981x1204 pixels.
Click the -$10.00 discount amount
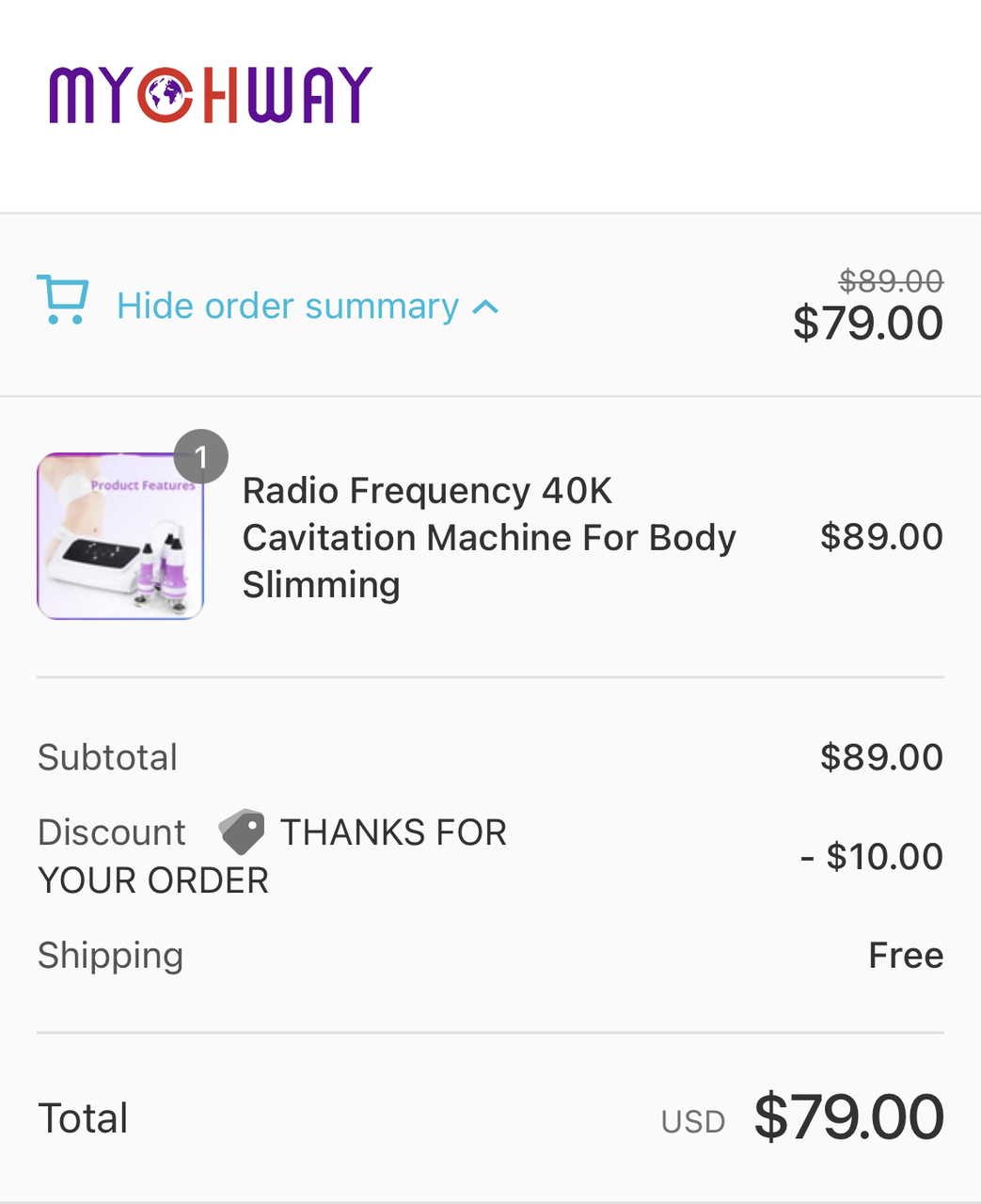point(871,857)
